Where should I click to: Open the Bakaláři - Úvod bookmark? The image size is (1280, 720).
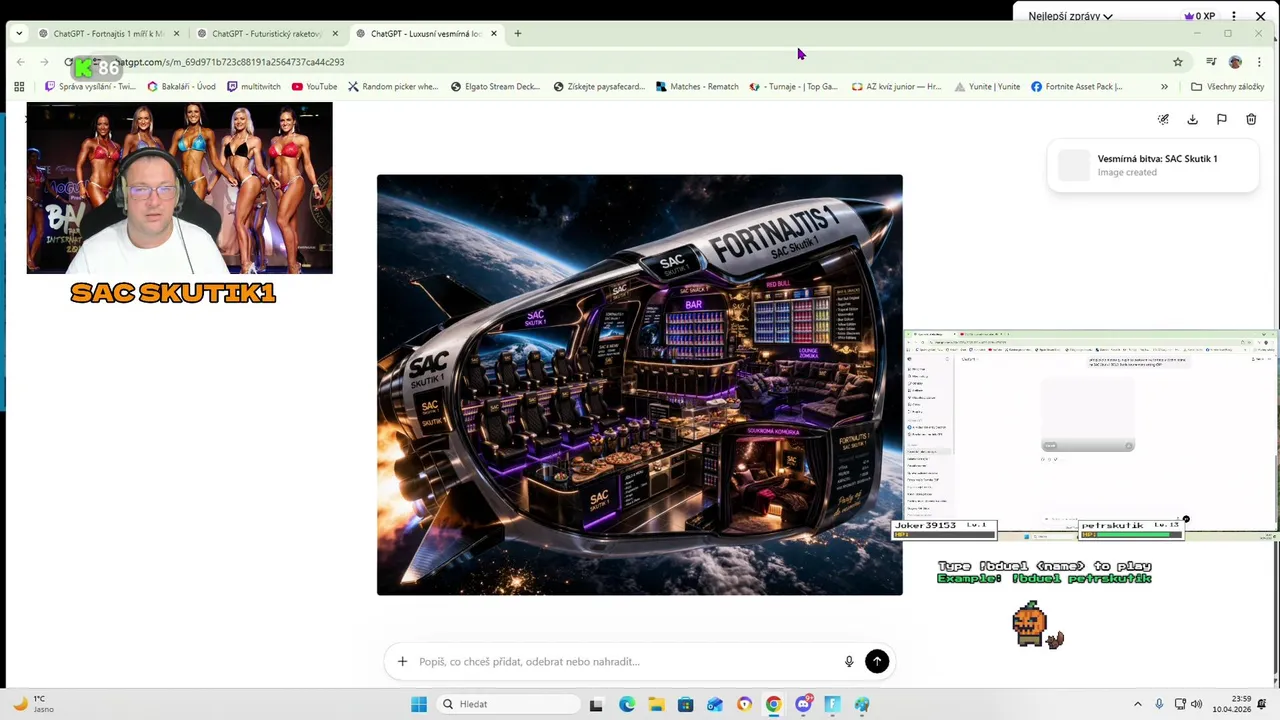181,87
